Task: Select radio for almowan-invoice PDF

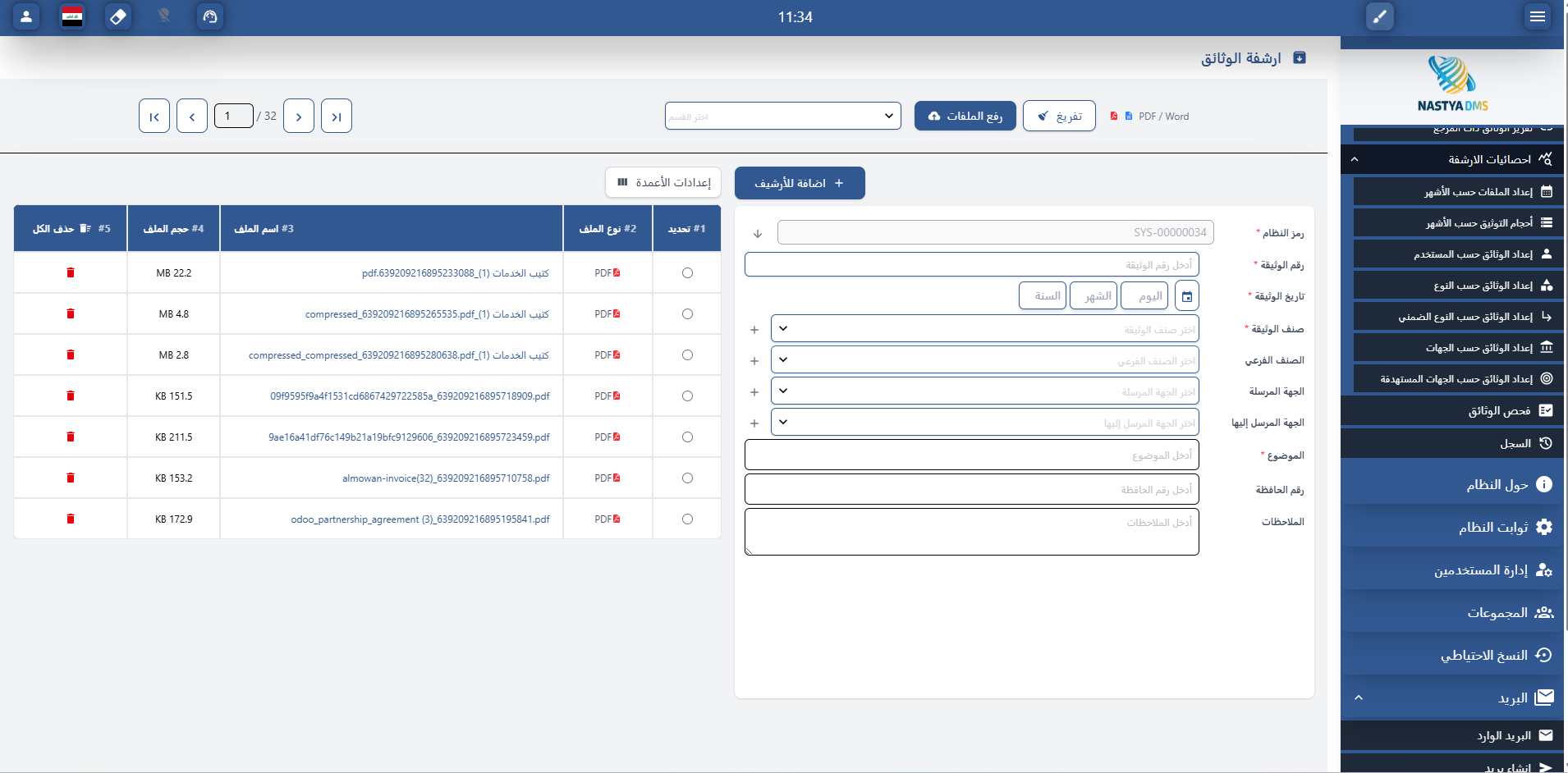Action: (x=687, y=478)
